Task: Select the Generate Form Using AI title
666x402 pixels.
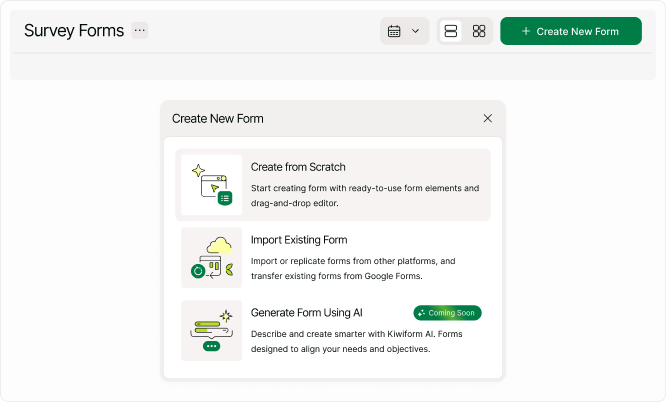Action: coord(306,313)
